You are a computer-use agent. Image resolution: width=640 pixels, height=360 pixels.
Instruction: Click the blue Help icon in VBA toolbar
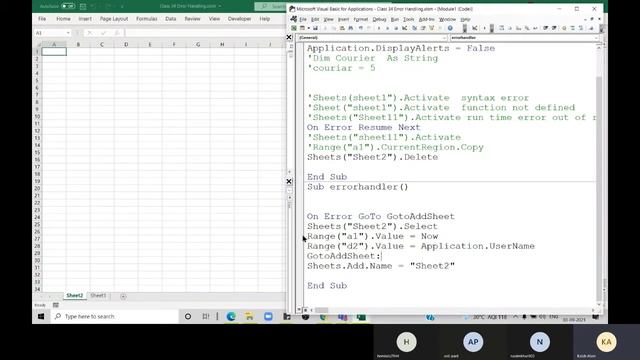click(450, 28)
